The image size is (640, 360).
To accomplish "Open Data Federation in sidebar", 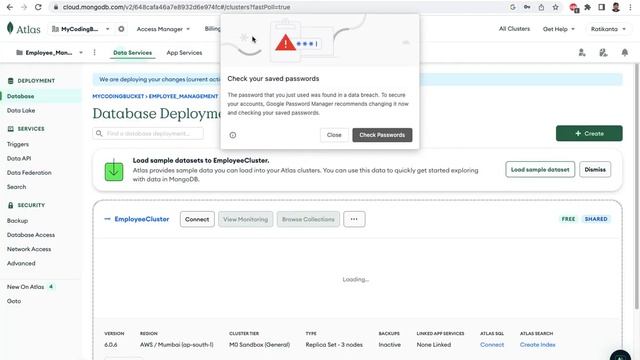I will [x=29, y=173].
